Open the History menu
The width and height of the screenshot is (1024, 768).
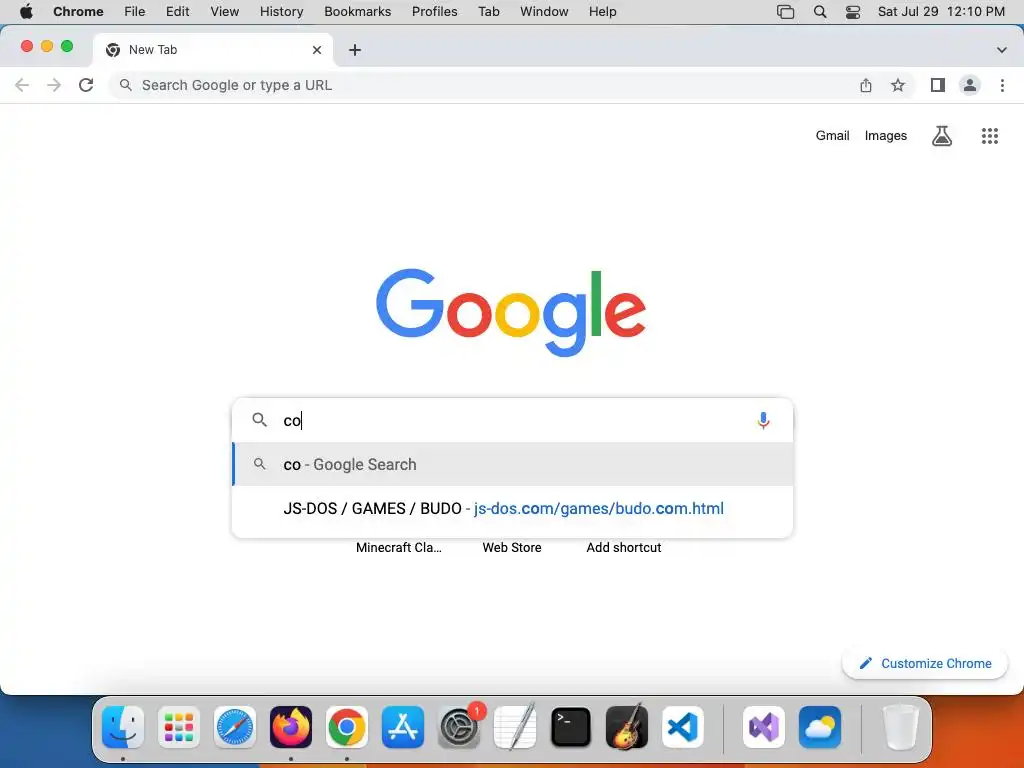[x=281, y=12]
